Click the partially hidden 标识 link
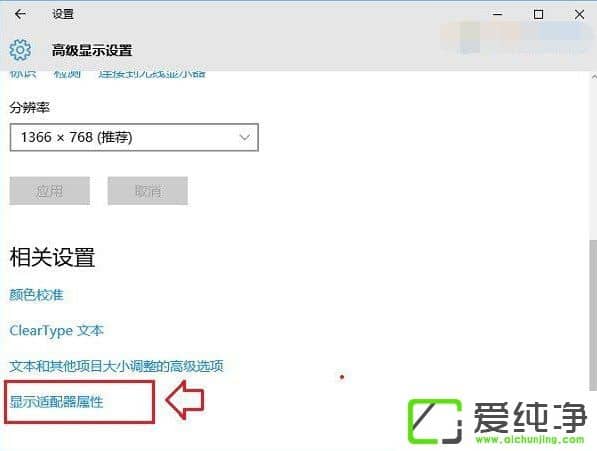 point(23,74)
